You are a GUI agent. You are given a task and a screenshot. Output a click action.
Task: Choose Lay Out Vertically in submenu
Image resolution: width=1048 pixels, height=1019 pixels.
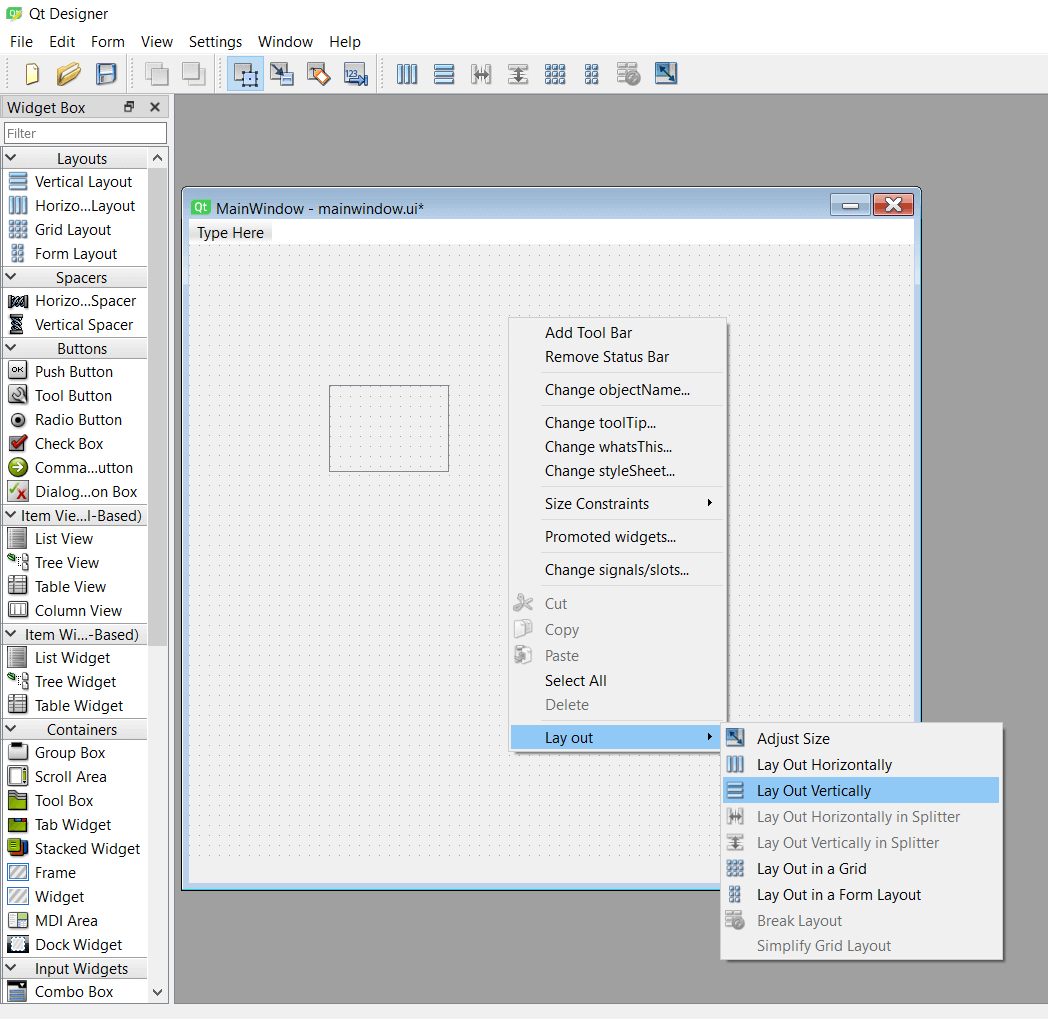point(861,790)
